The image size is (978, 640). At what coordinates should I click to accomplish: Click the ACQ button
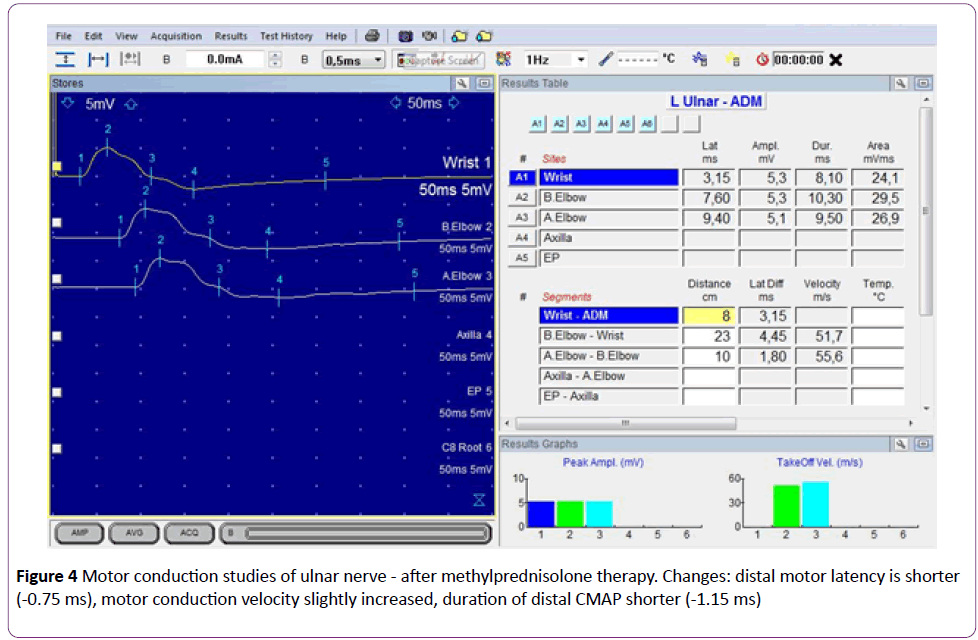[x=189, y=533]
